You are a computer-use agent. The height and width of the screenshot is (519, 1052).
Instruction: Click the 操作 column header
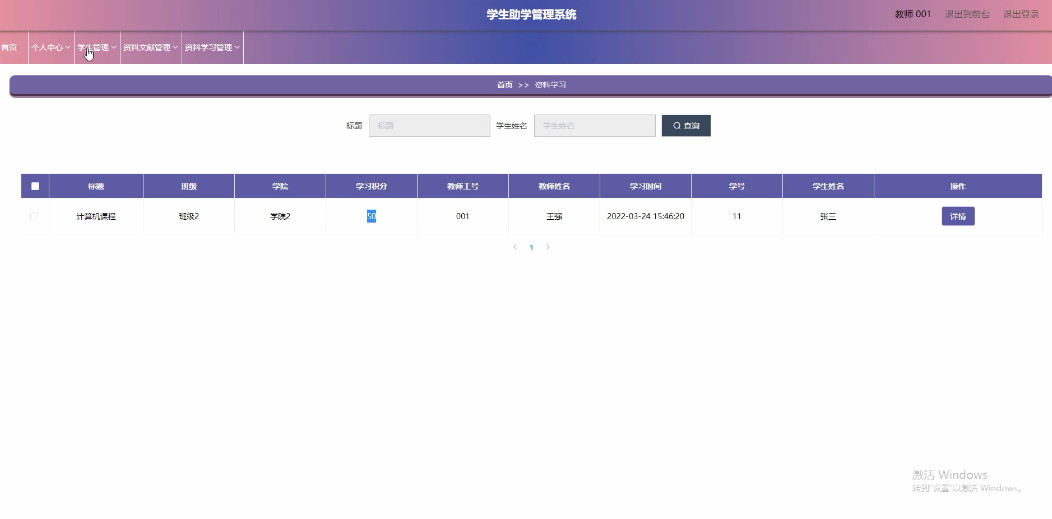click(x=958, y=186)
